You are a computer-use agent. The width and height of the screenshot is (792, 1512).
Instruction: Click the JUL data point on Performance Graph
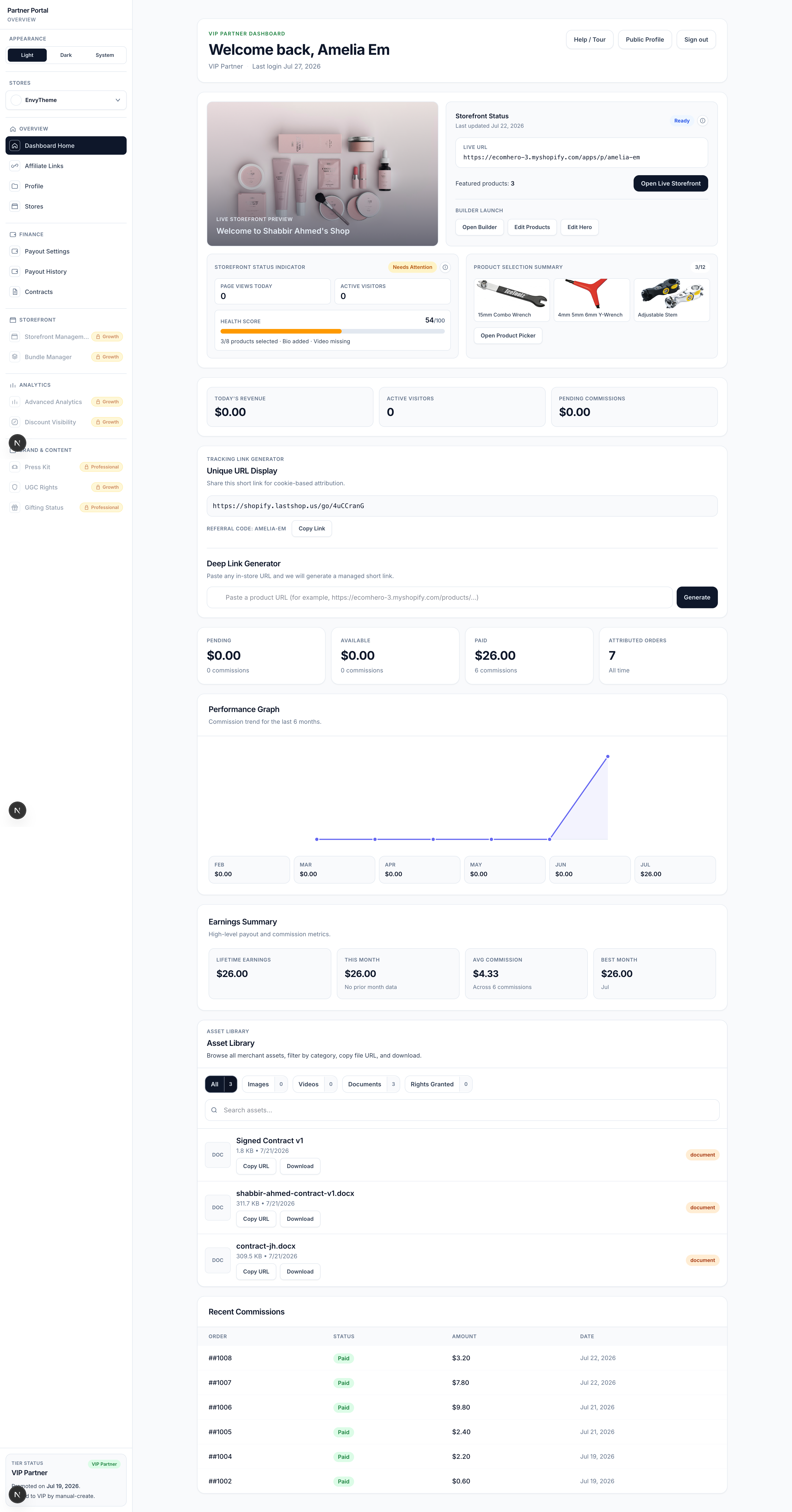point(608,757)
